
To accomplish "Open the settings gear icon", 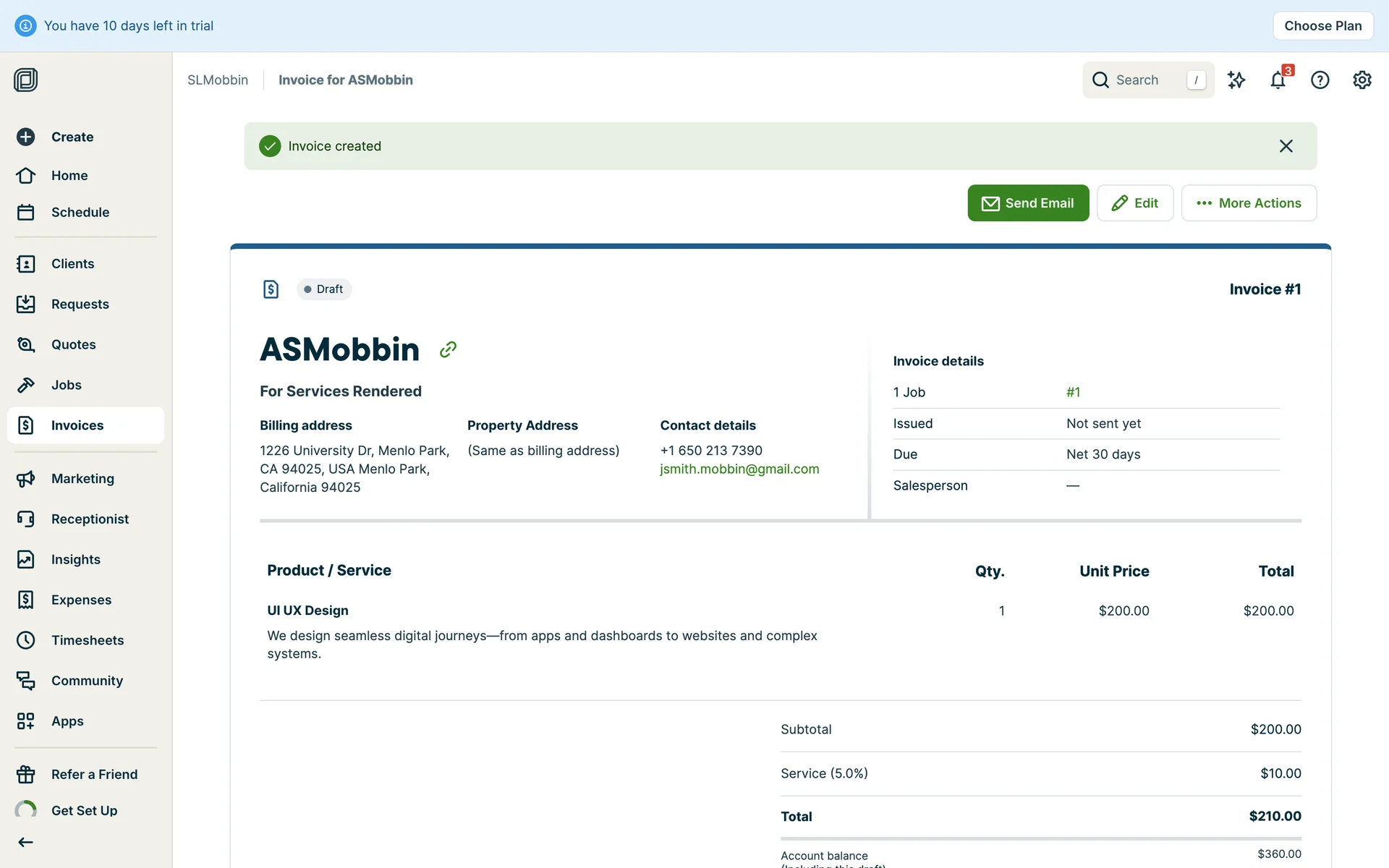I will pos(1362,80).
